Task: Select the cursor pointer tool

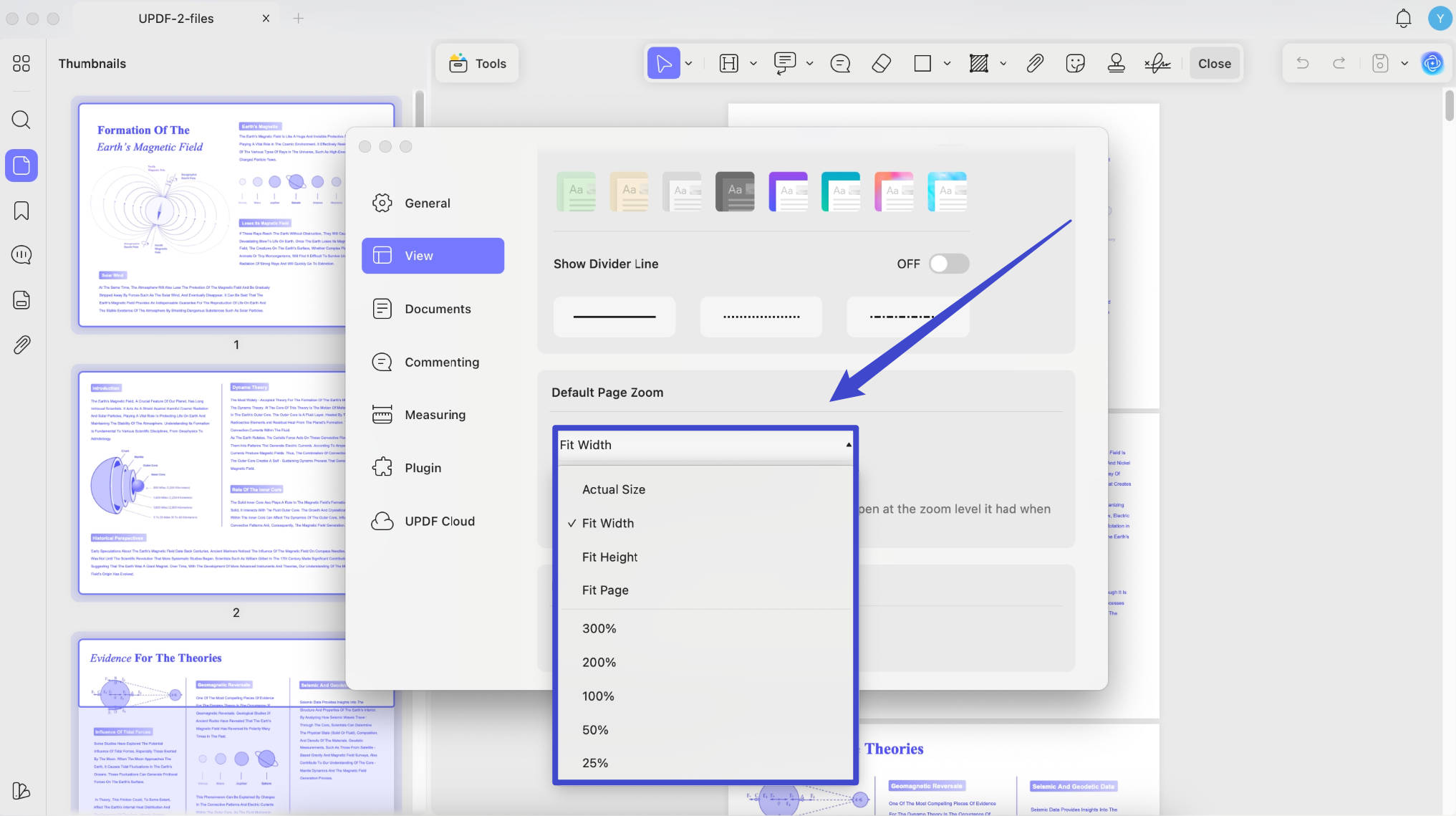Action: (x=664, y=64)
